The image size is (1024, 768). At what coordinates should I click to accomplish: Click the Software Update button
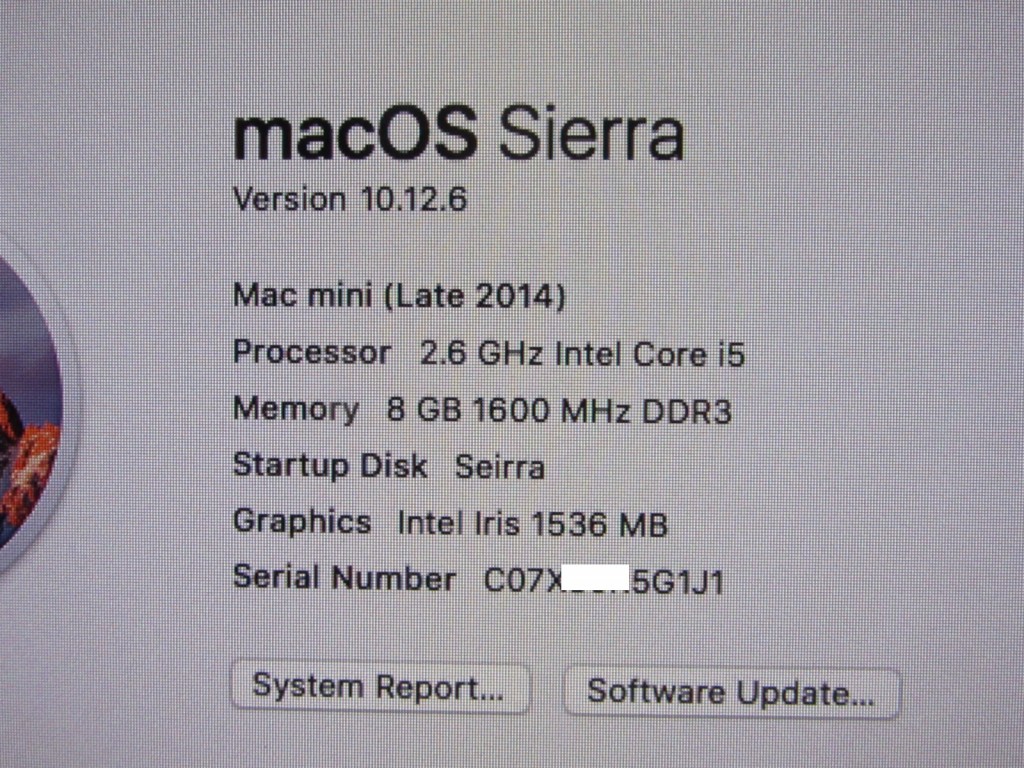[x=731, y=692]
